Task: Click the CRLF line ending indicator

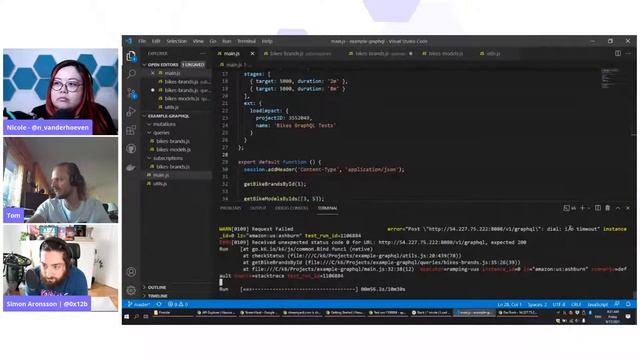Action: click(576, 304)
